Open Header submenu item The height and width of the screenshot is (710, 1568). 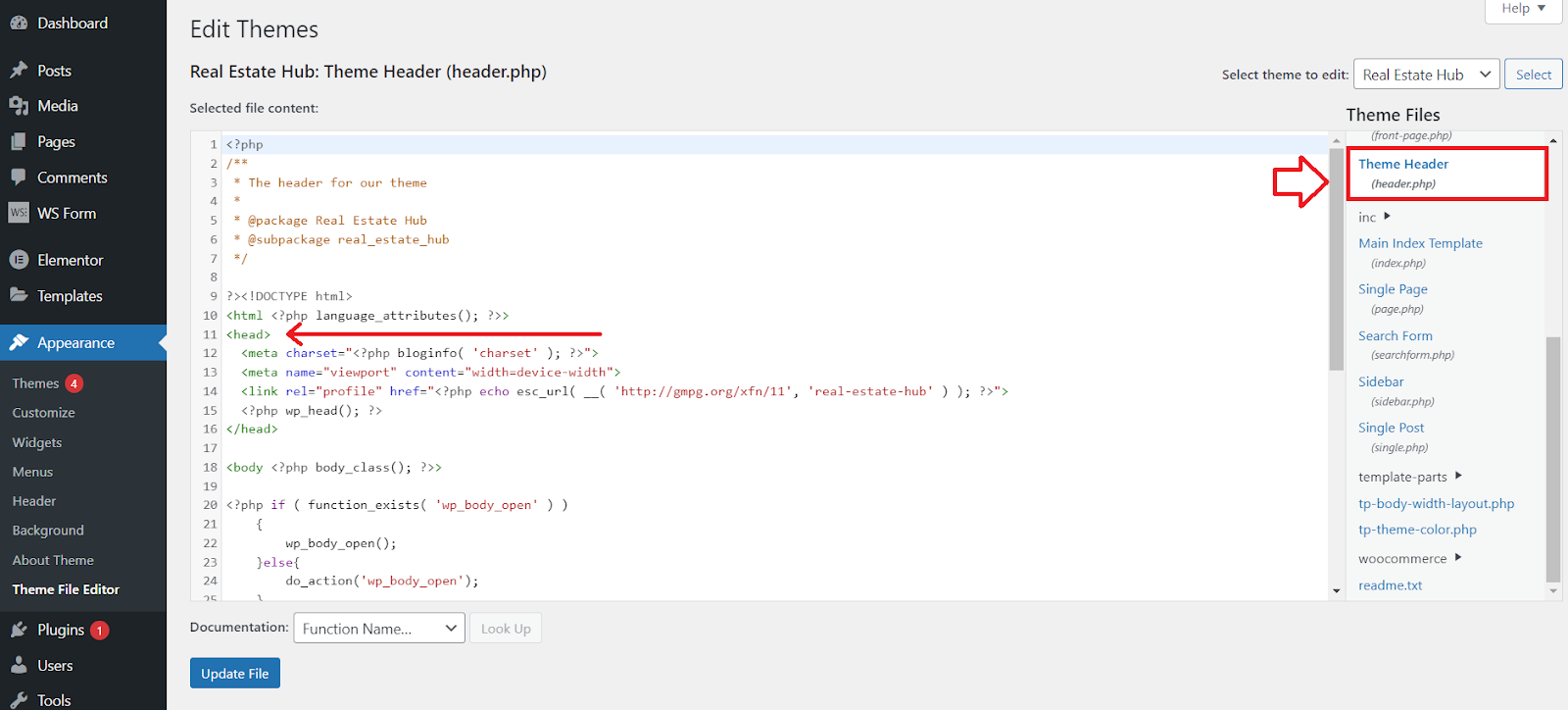coord(34,501)
